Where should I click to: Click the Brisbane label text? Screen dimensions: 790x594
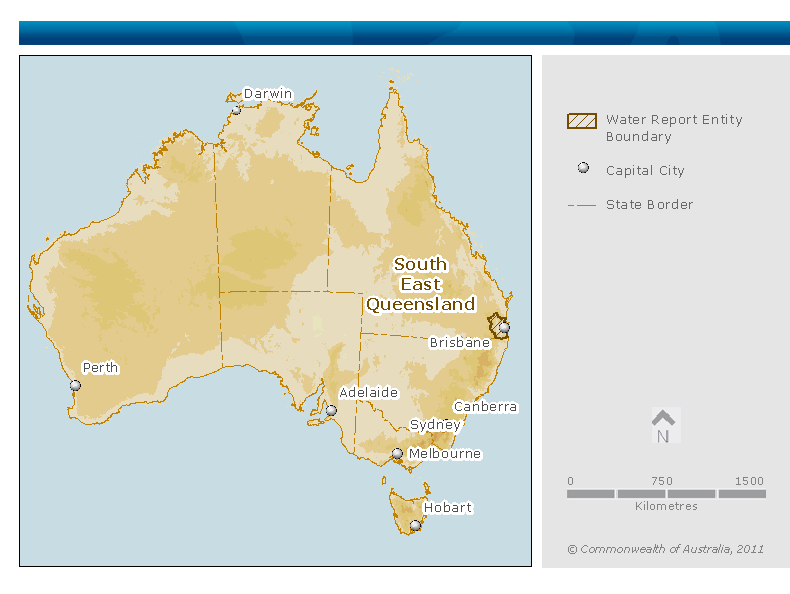click(459, 343)
